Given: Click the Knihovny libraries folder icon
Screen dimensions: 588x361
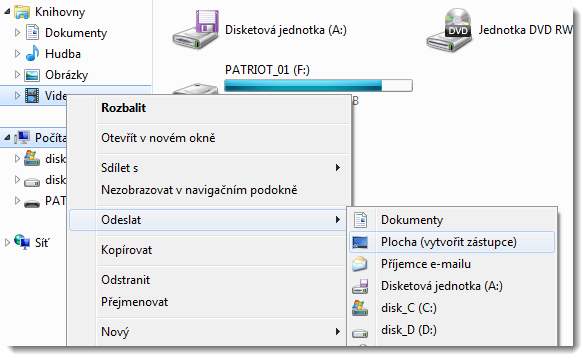Looking at the screenshot, I should [22, 12].
